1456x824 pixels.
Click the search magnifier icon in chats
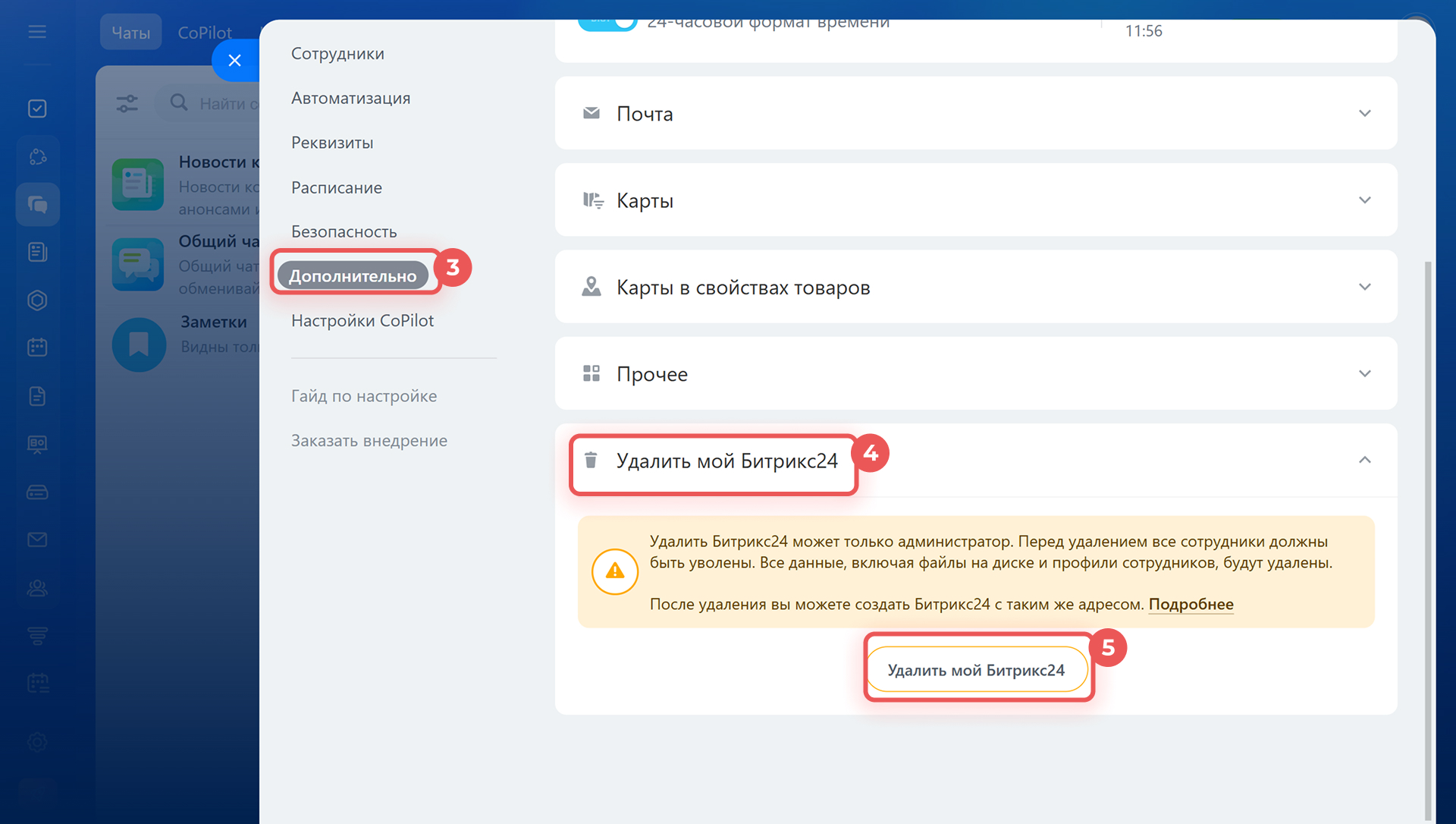click(179, 102)
